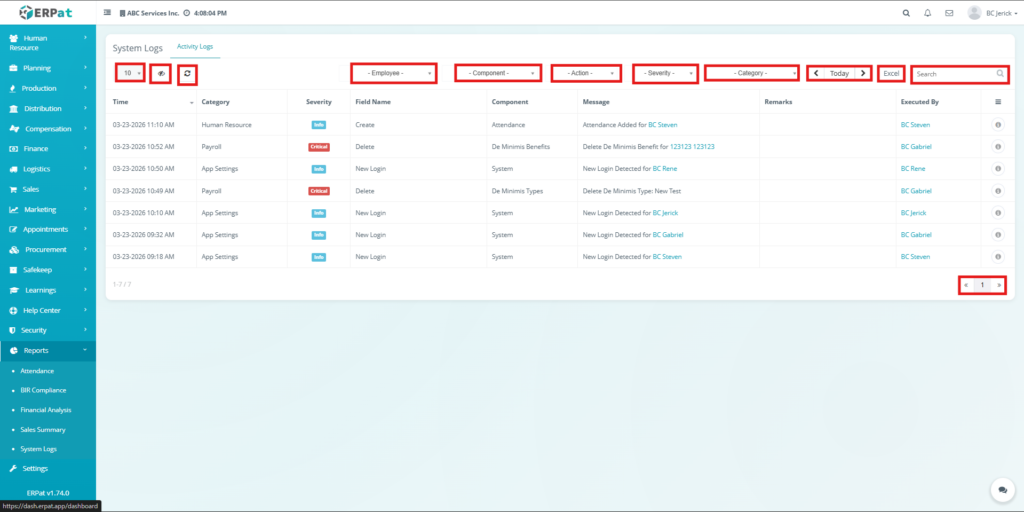The width and height of the screenshot is (1024, 512).
Task: Go to next day arrow
Action: point(863,74)
